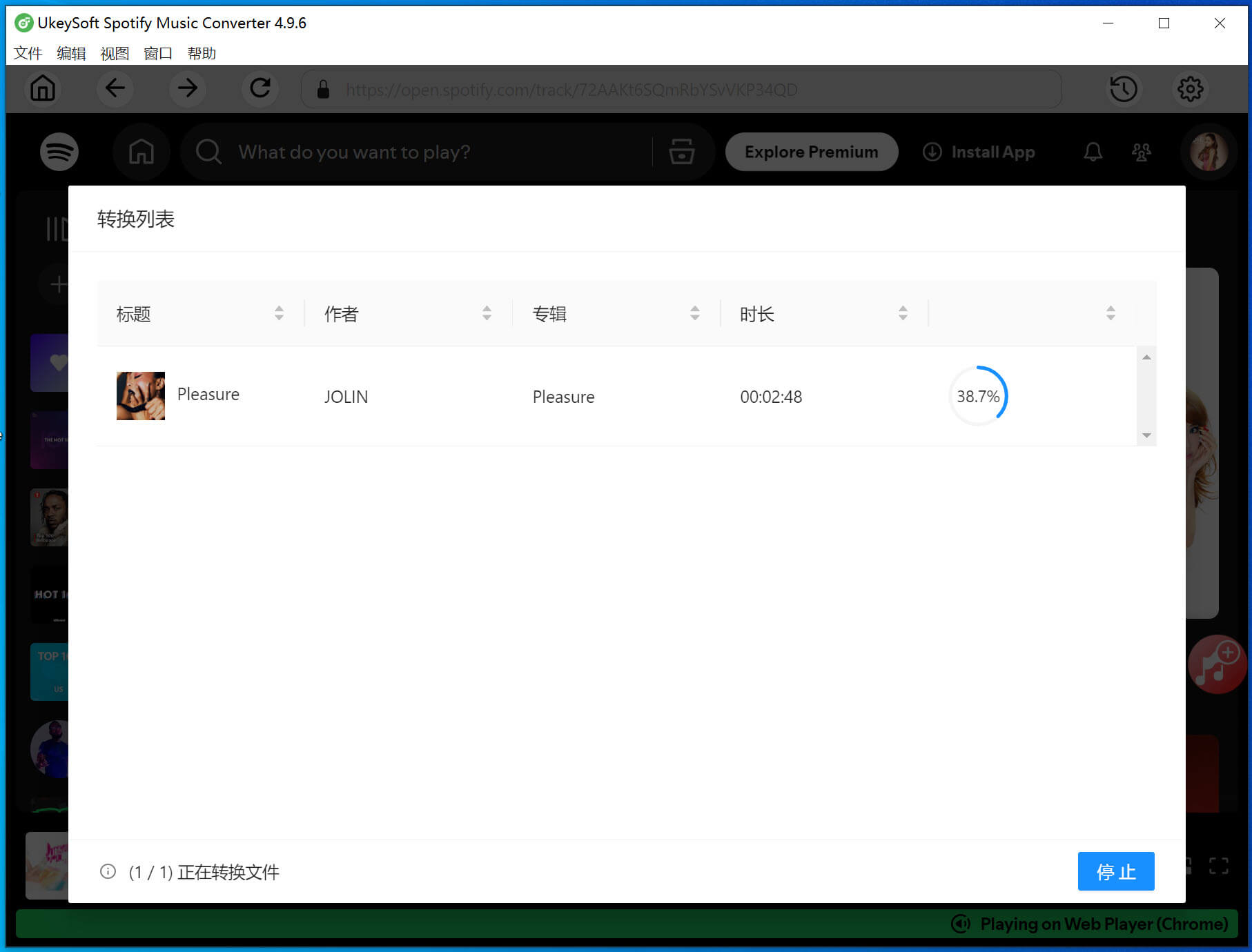Click the UkeySoft app logo in title bar
Image resolution: width=1252 pixels, height=952 pixels.
click(23, 23)
